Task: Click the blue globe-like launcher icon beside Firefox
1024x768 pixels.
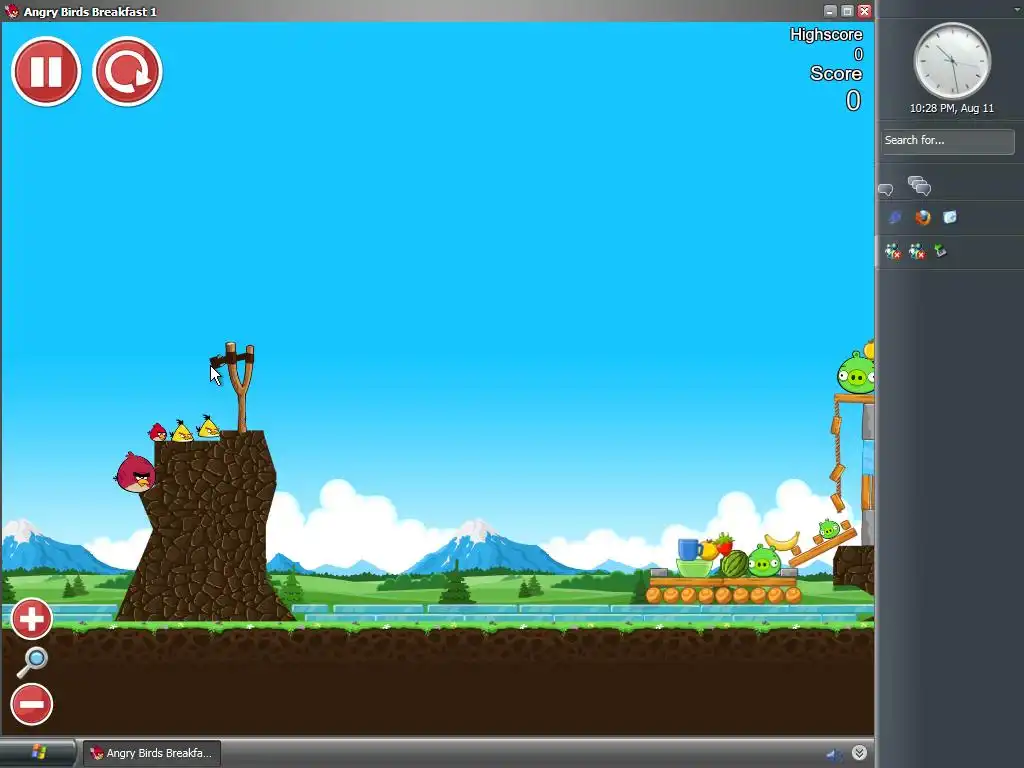Action: tap(895, 217)
